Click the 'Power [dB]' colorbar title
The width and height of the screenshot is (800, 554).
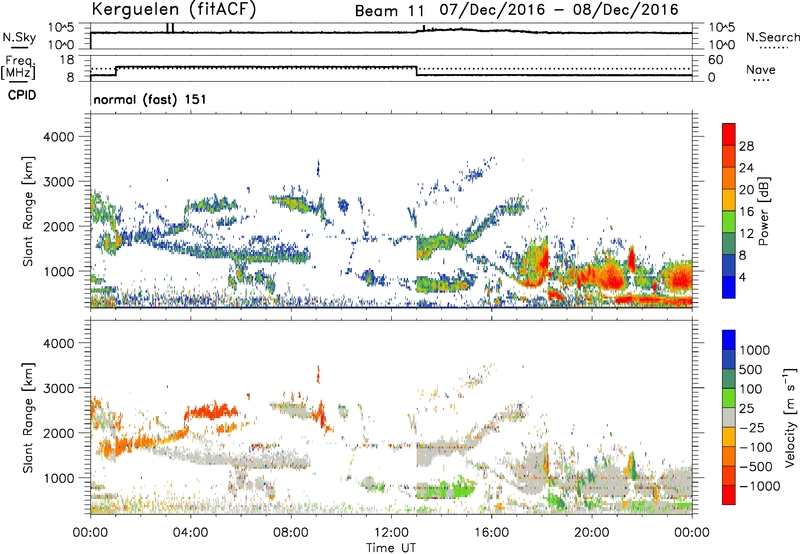(x=763, y=211)
